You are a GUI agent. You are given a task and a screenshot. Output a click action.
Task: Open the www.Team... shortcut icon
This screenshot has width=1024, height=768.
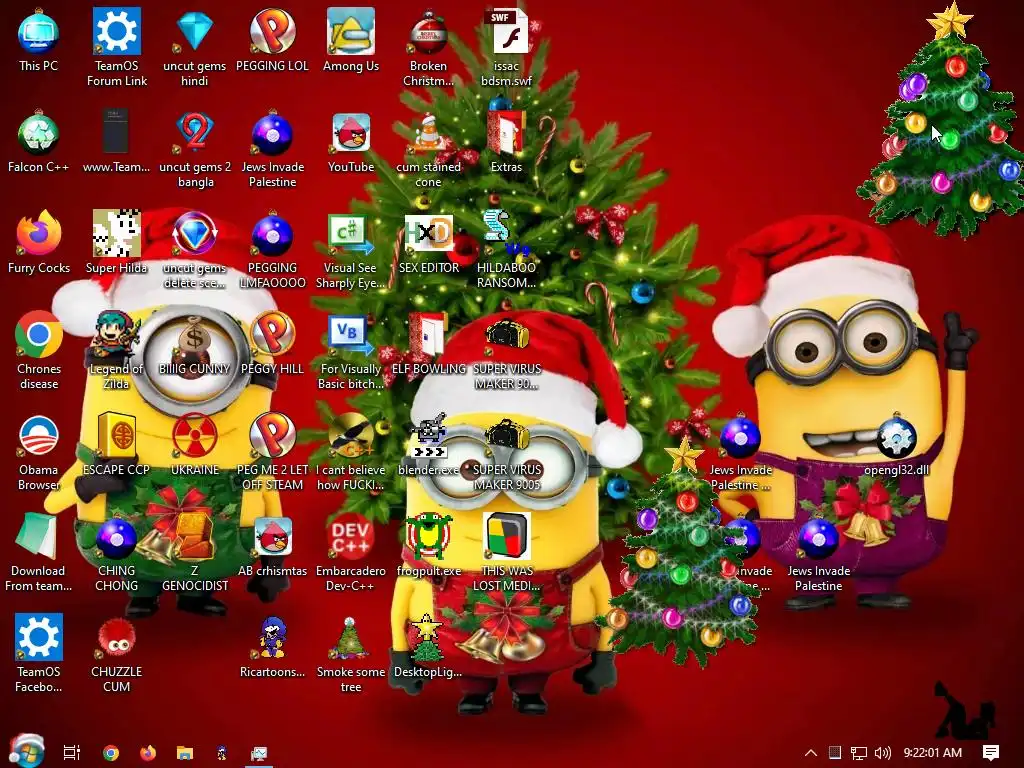point(116,133)
